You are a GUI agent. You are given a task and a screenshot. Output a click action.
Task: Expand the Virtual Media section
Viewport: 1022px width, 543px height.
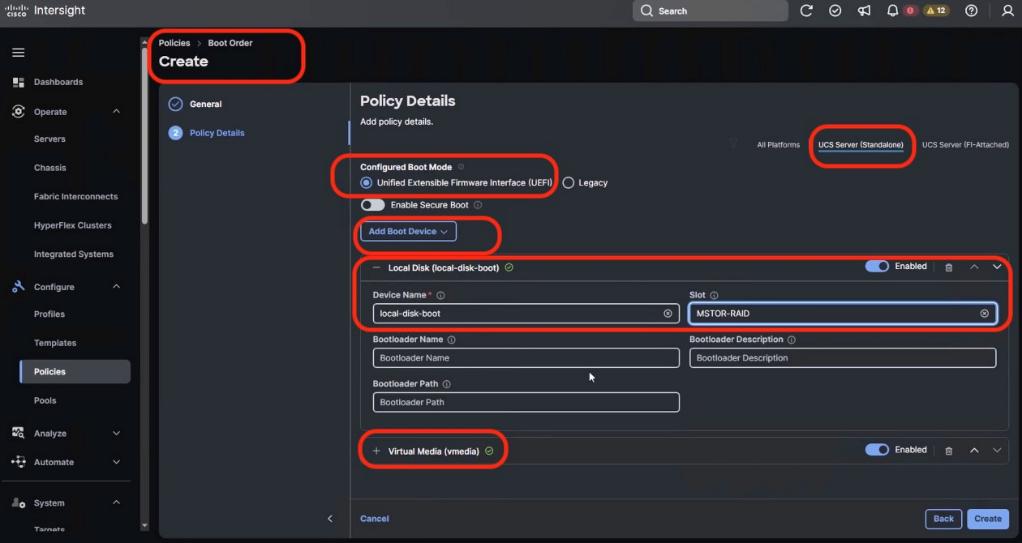click(376, 451)
